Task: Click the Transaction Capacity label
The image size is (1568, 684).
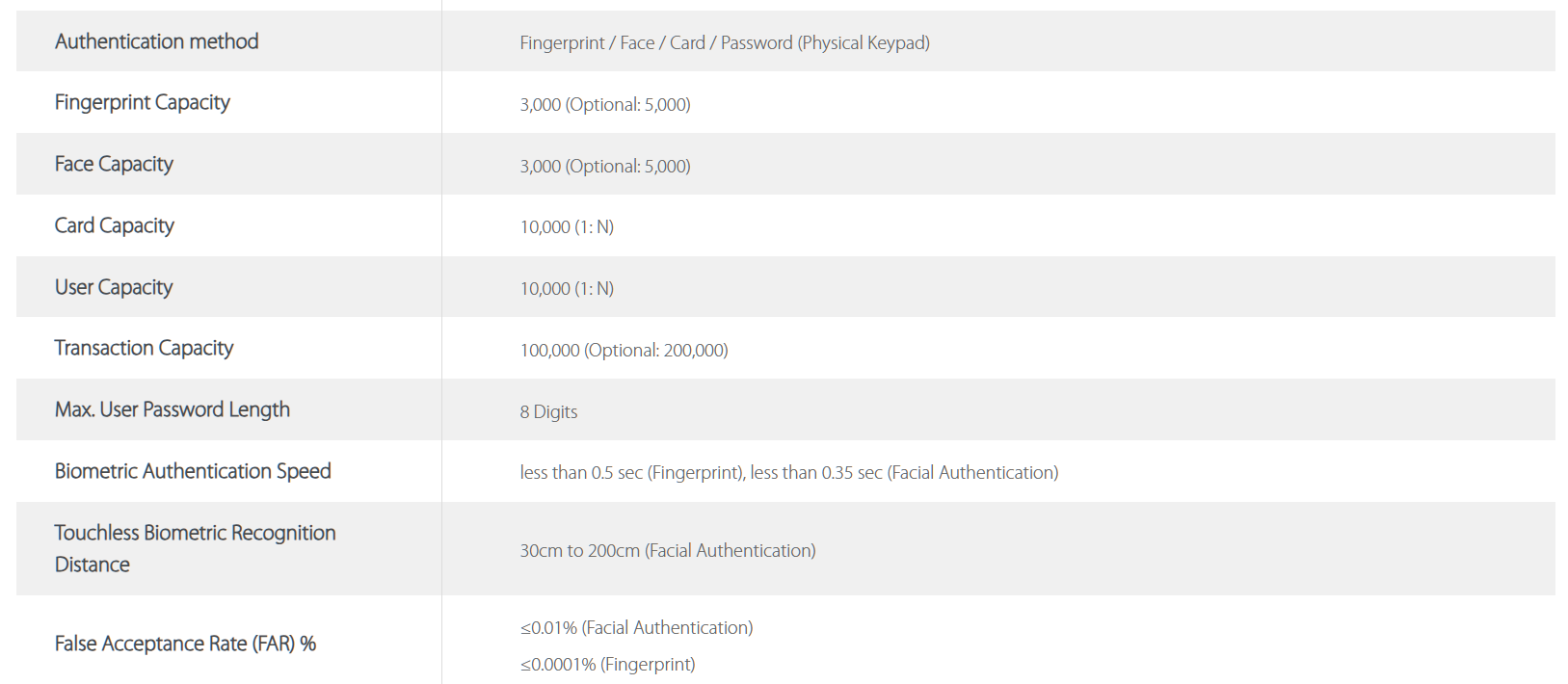Action: click(x=144, y=348)
